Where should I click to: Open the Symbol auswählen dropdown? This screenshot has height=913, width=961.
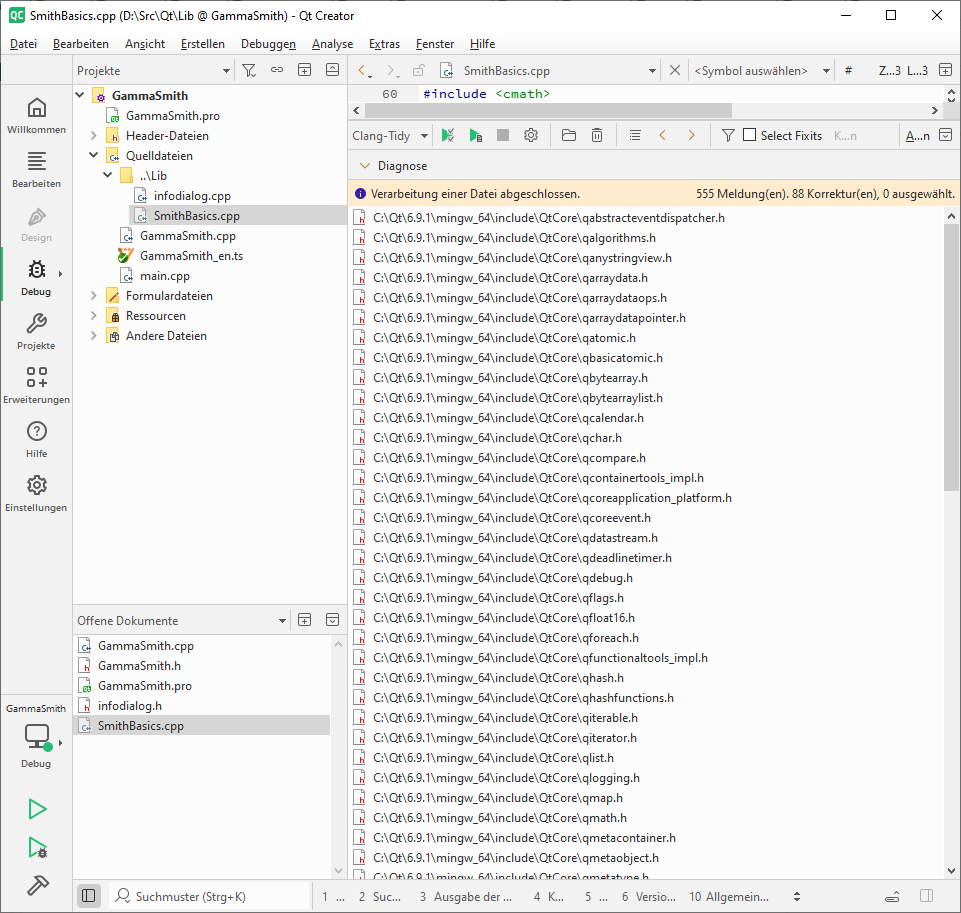(x=762, y=70)
